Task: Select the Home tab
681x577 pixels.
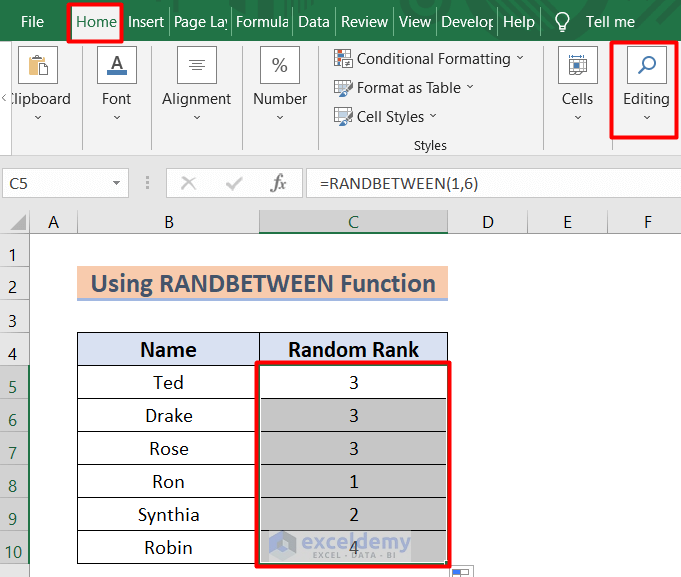Action: 96,22
